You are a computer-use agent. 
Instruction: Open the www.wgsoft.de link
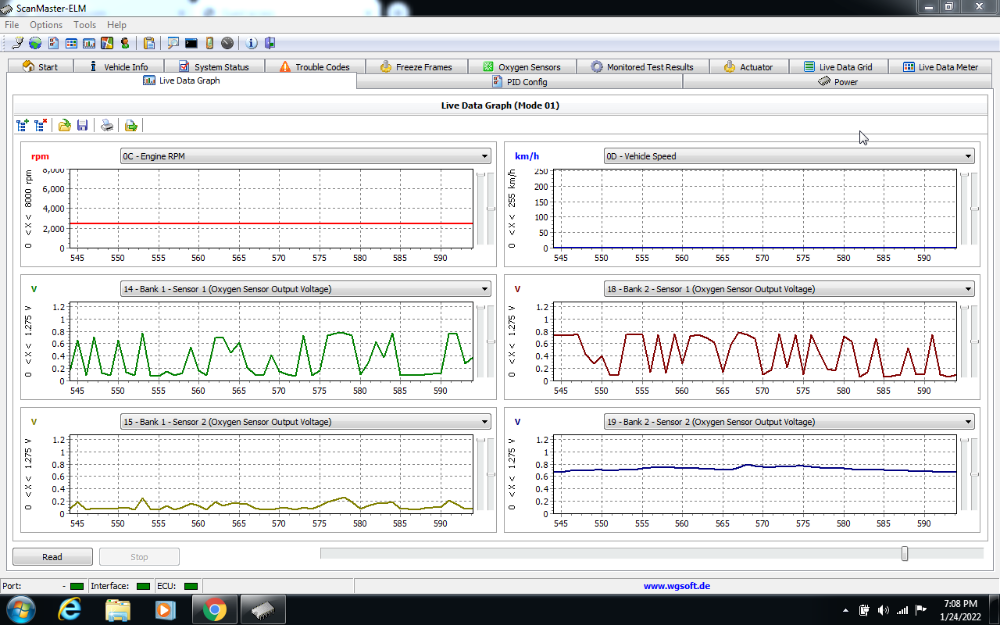click(676, 586)
